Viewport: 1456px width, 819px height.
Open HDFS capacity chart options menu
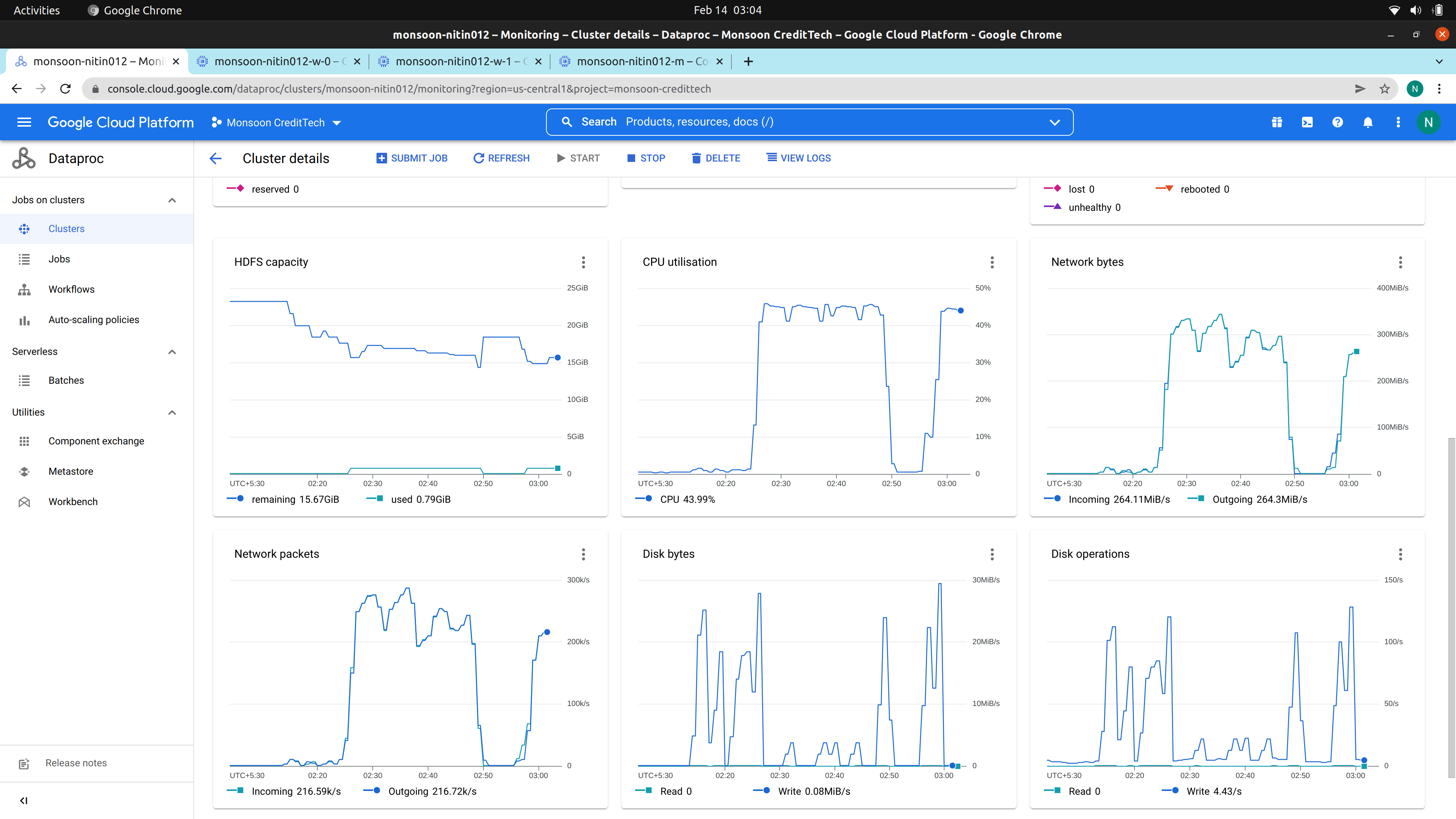click(x=583, y=262)
